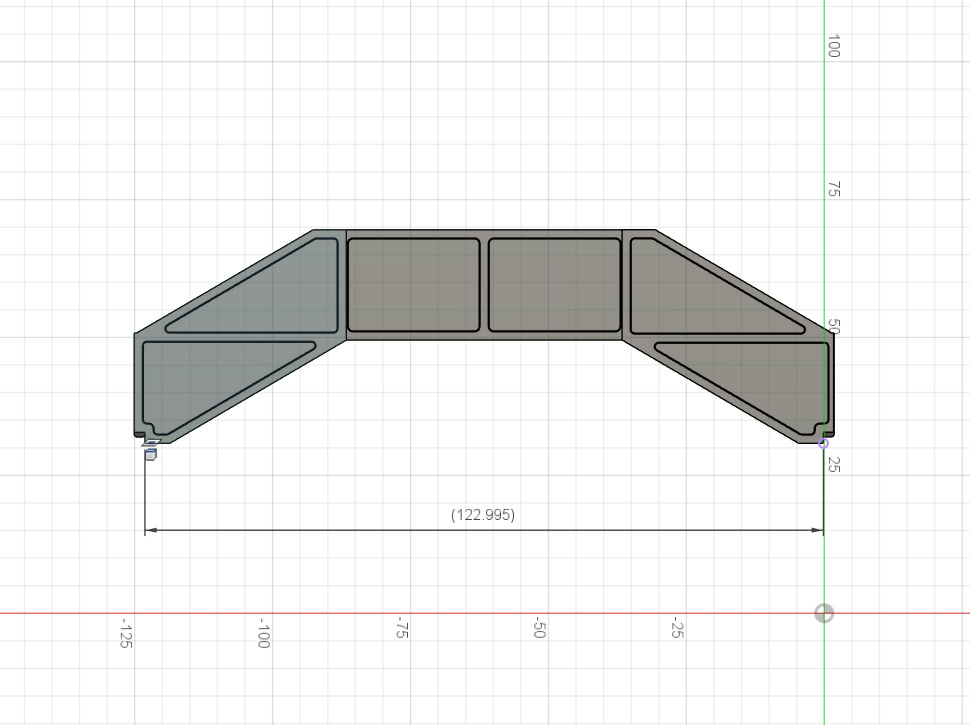Viewport: 970px width, 725px height.
Task: Select the lower-left parallelogram pocket profile
Action: click(x=210, y=384)
